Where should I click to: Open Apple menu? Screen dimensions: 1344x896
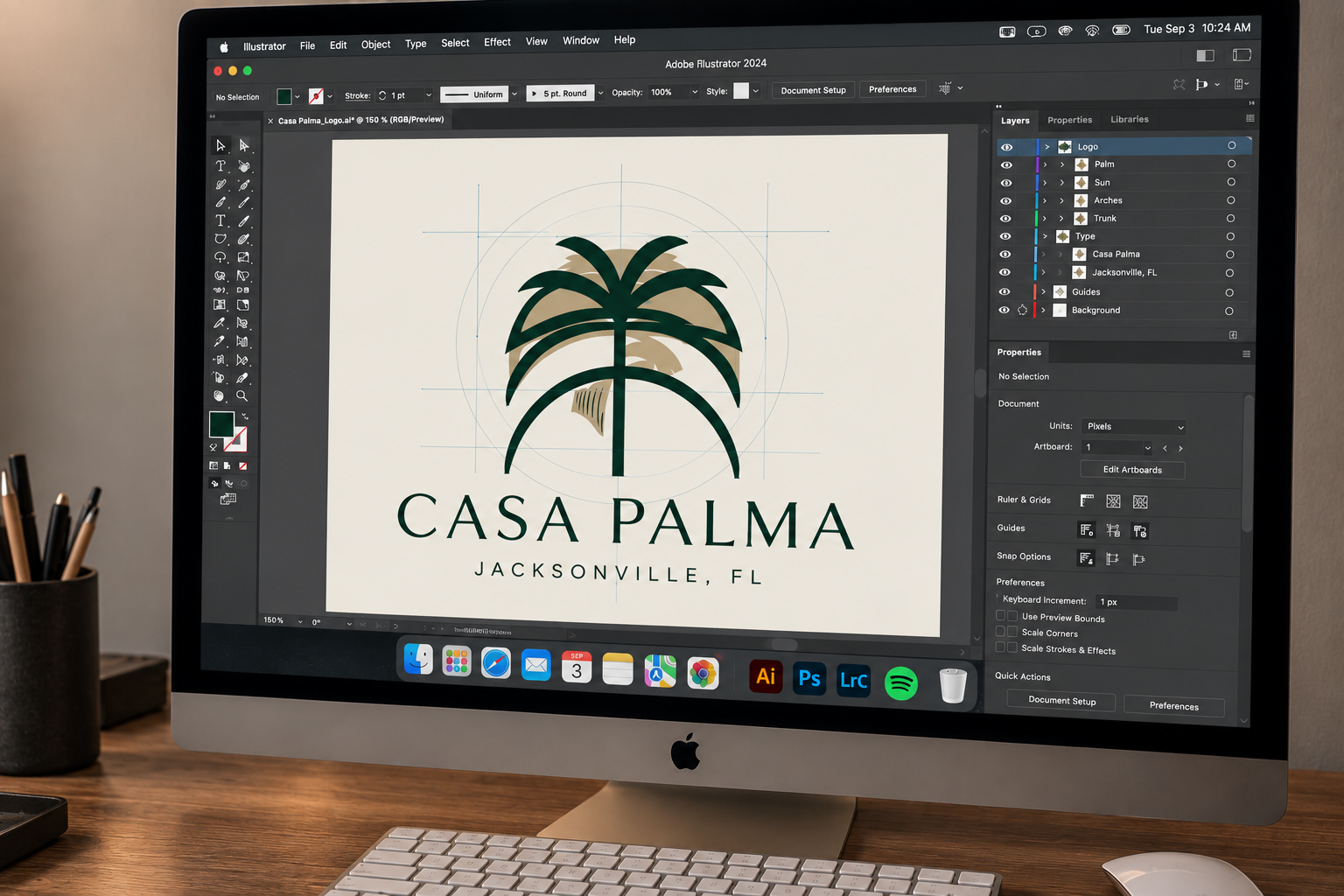[223, 47]
